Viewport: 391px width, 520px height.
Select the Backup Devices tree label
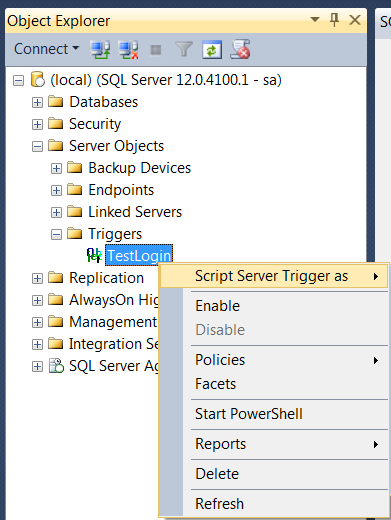pos(140,168)
